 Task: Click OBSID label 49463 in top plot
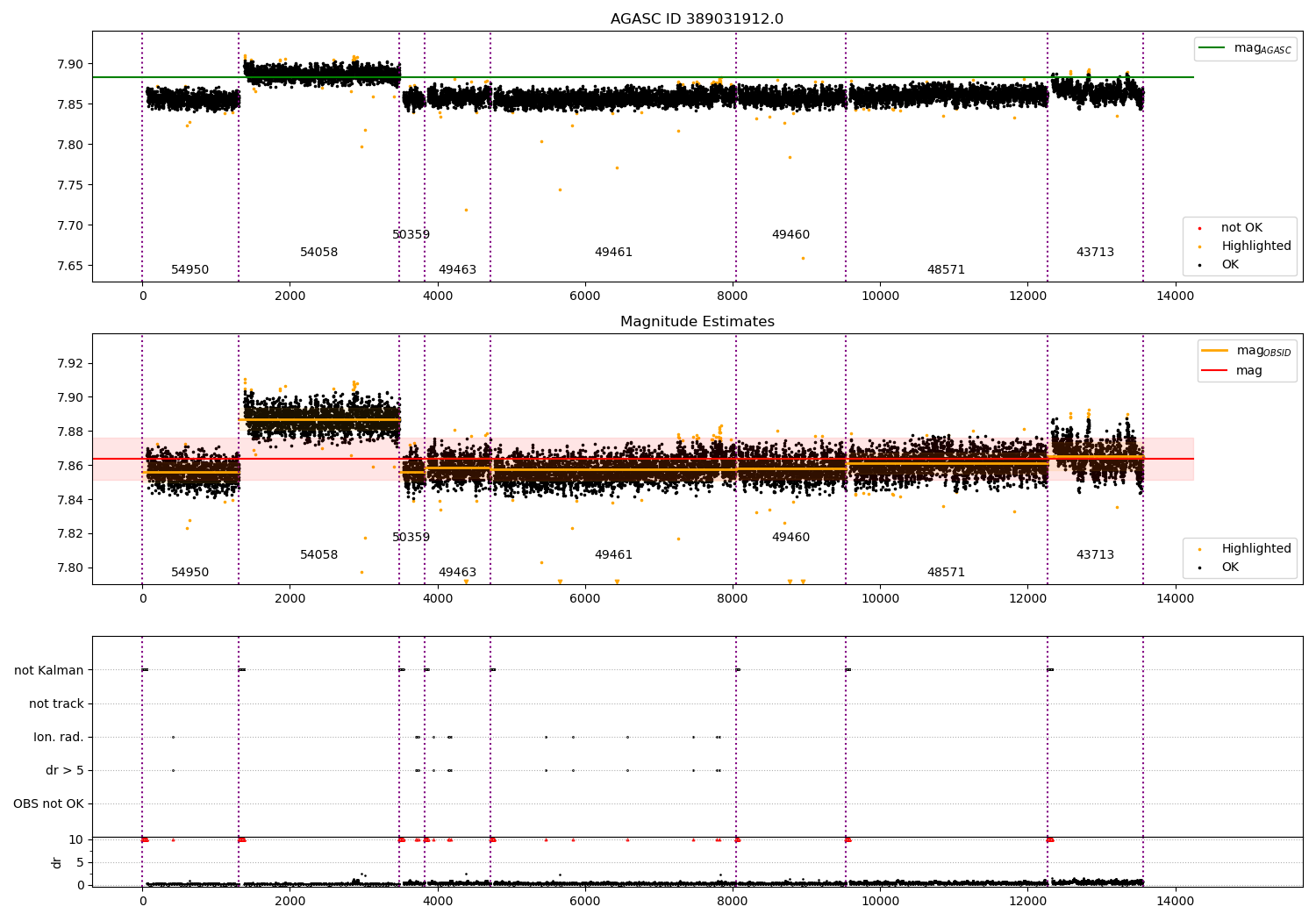(458, 270)
